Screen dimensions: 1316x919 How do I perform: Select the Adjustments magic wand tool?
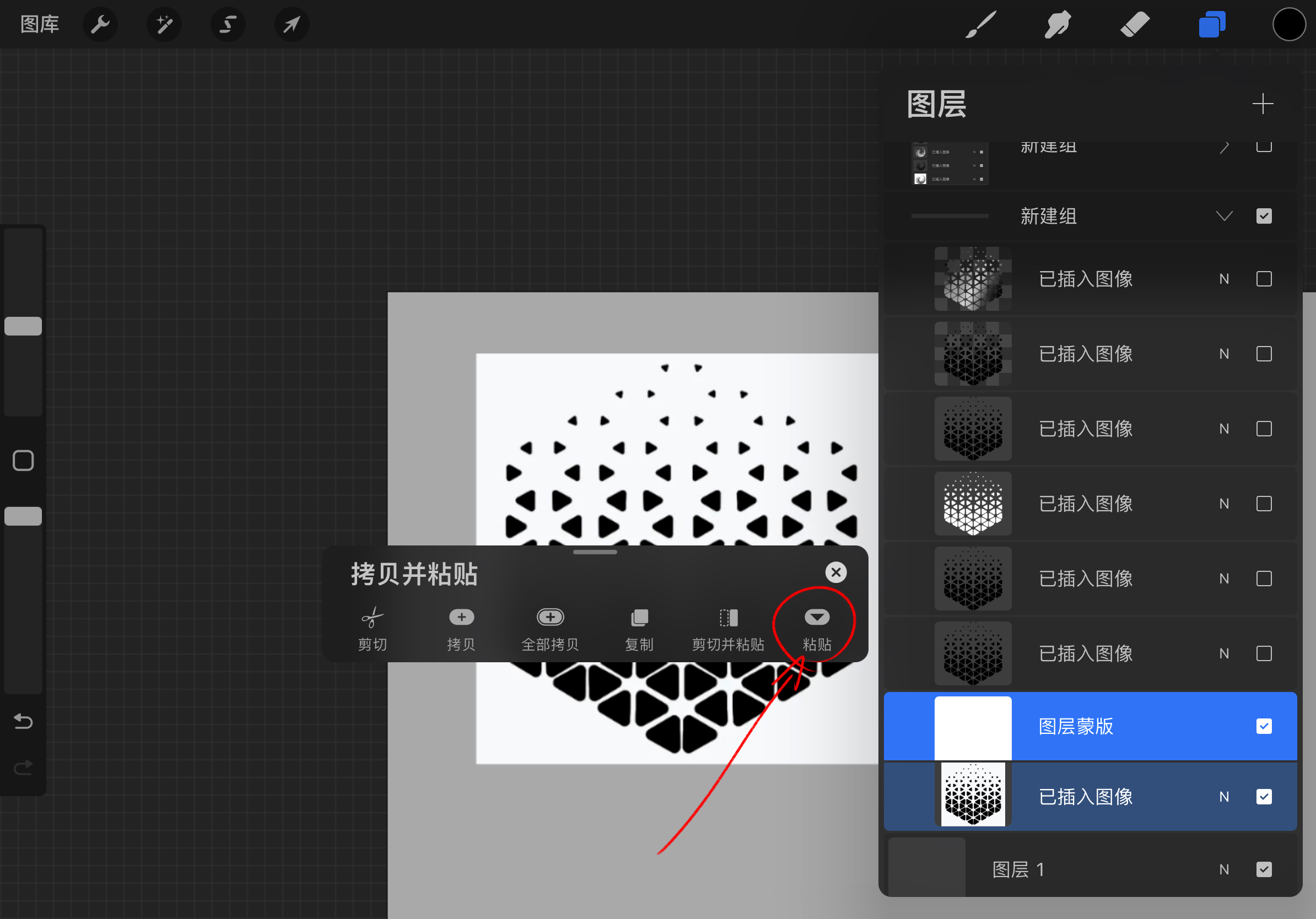[x=164, y=24]
